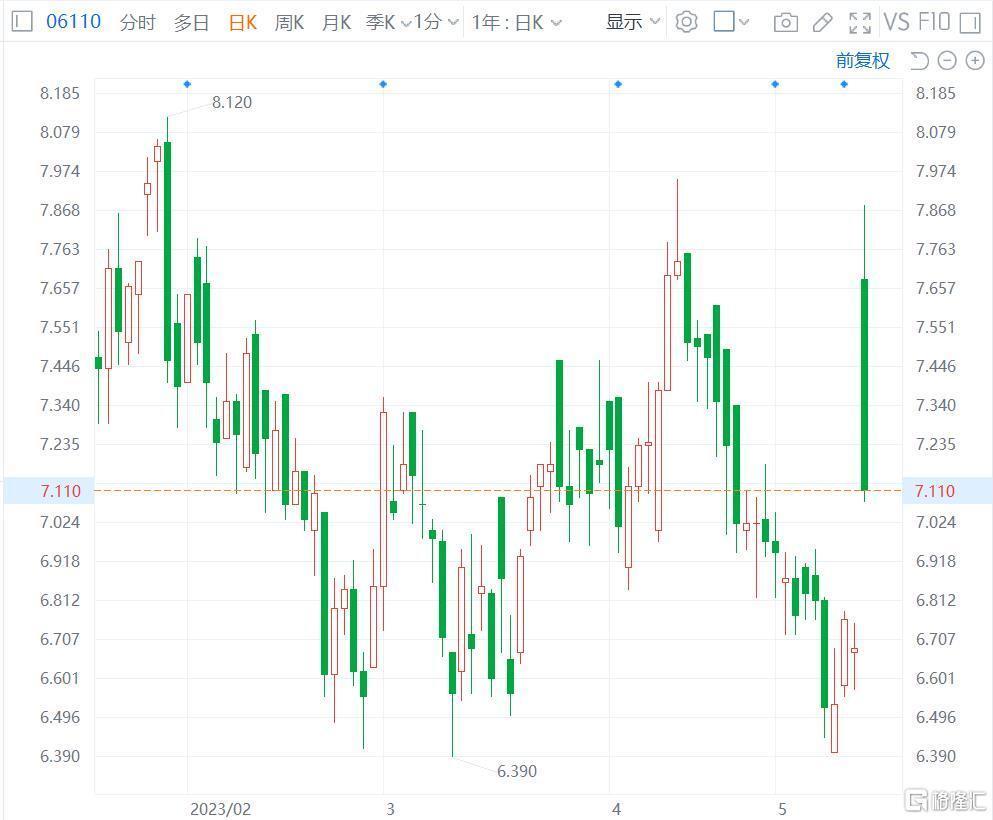Viewport: 993px width, 820px height.
Task: Click the 8.185 left axis price
Action: click(60, 93)
